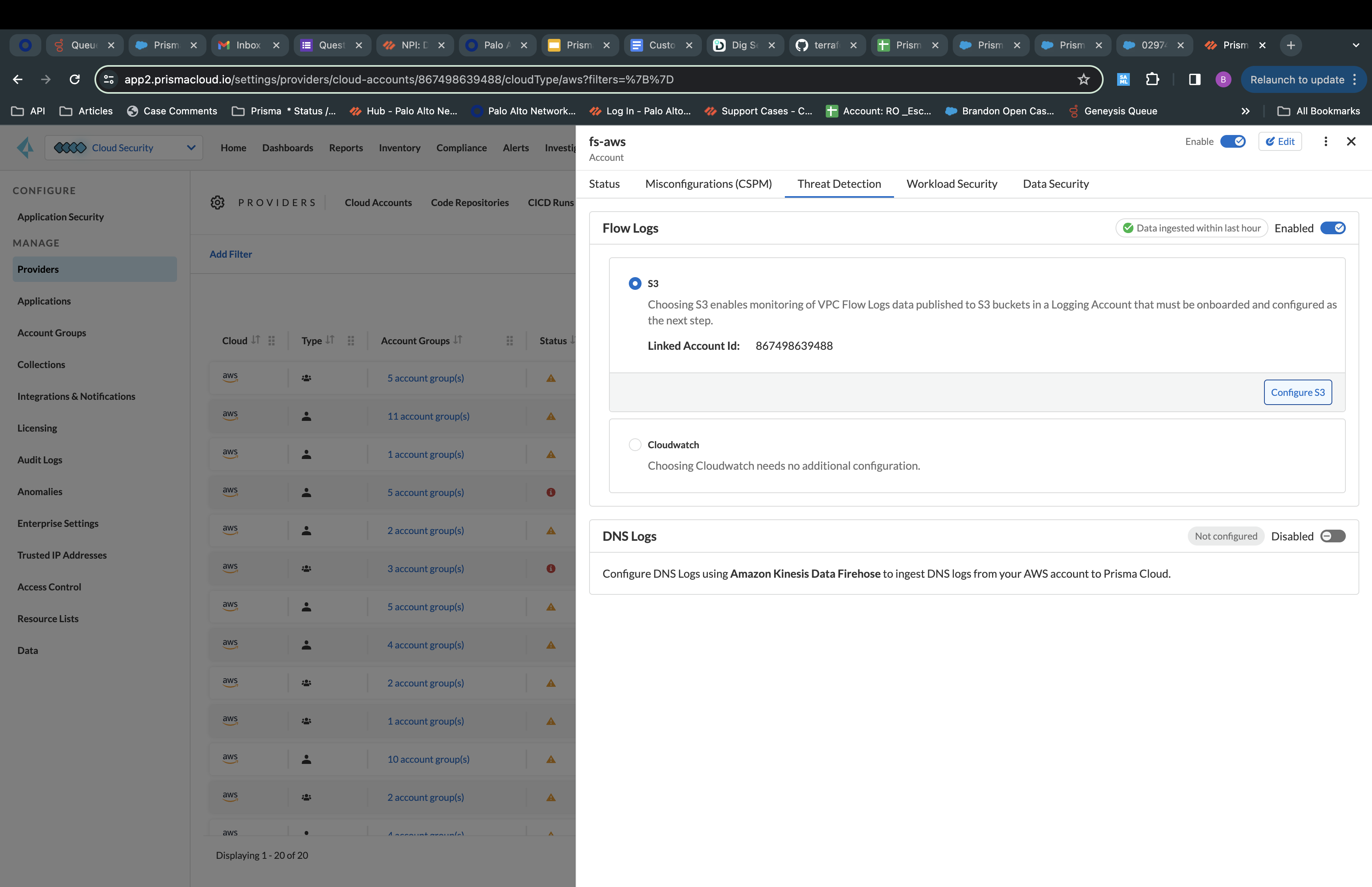Click the Configure S3 button
1372x887 pixels.
1297,392
